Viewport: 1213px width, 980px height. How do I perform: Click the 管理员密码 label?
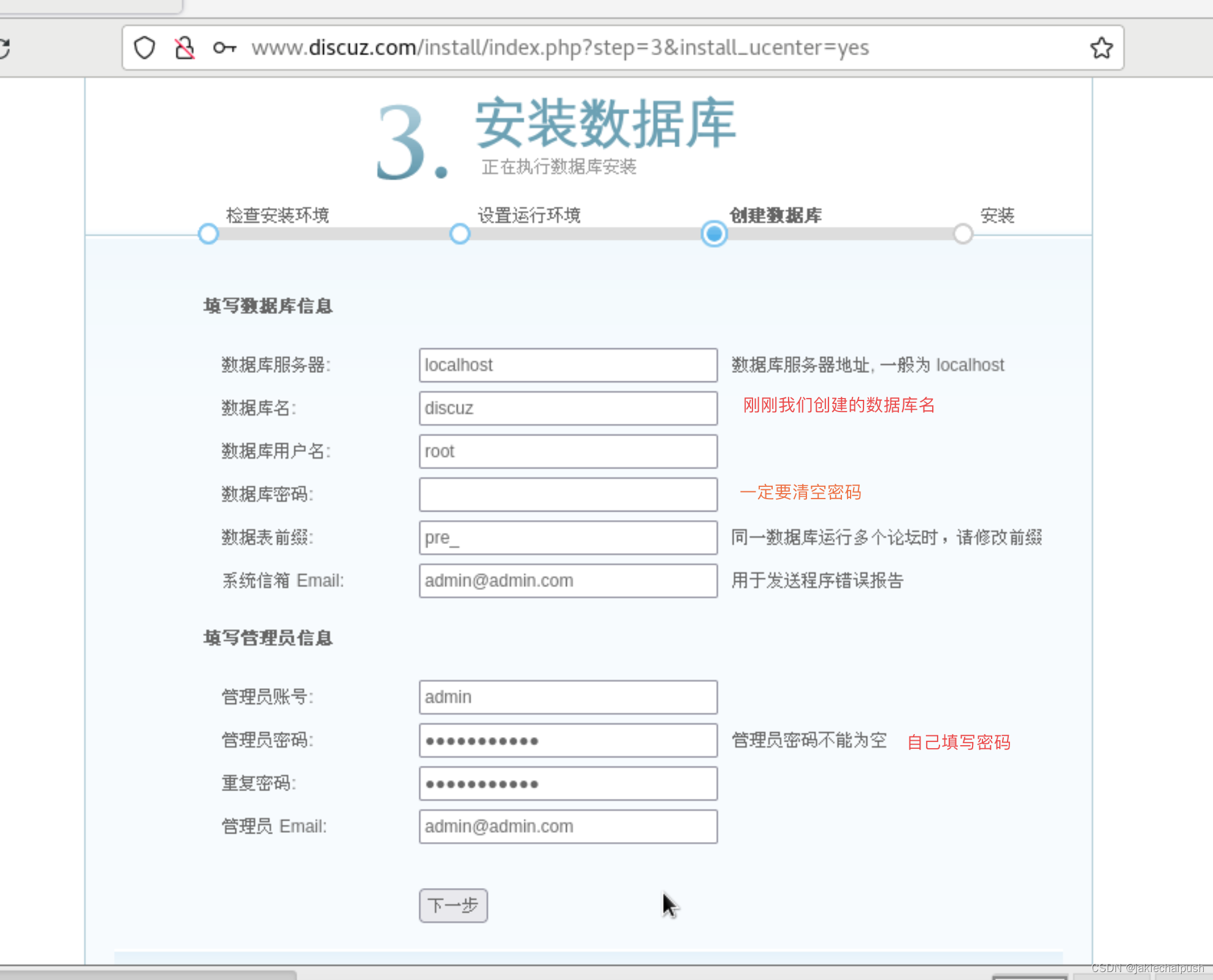[267, 740]
